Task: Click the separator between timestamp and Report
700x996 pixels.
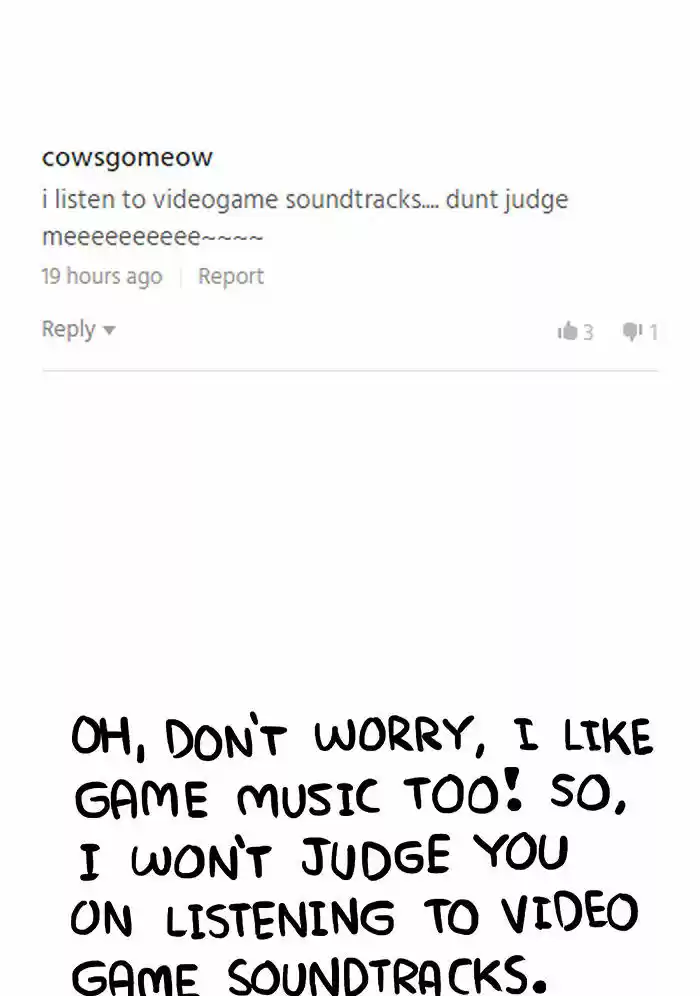Action: 181,277
